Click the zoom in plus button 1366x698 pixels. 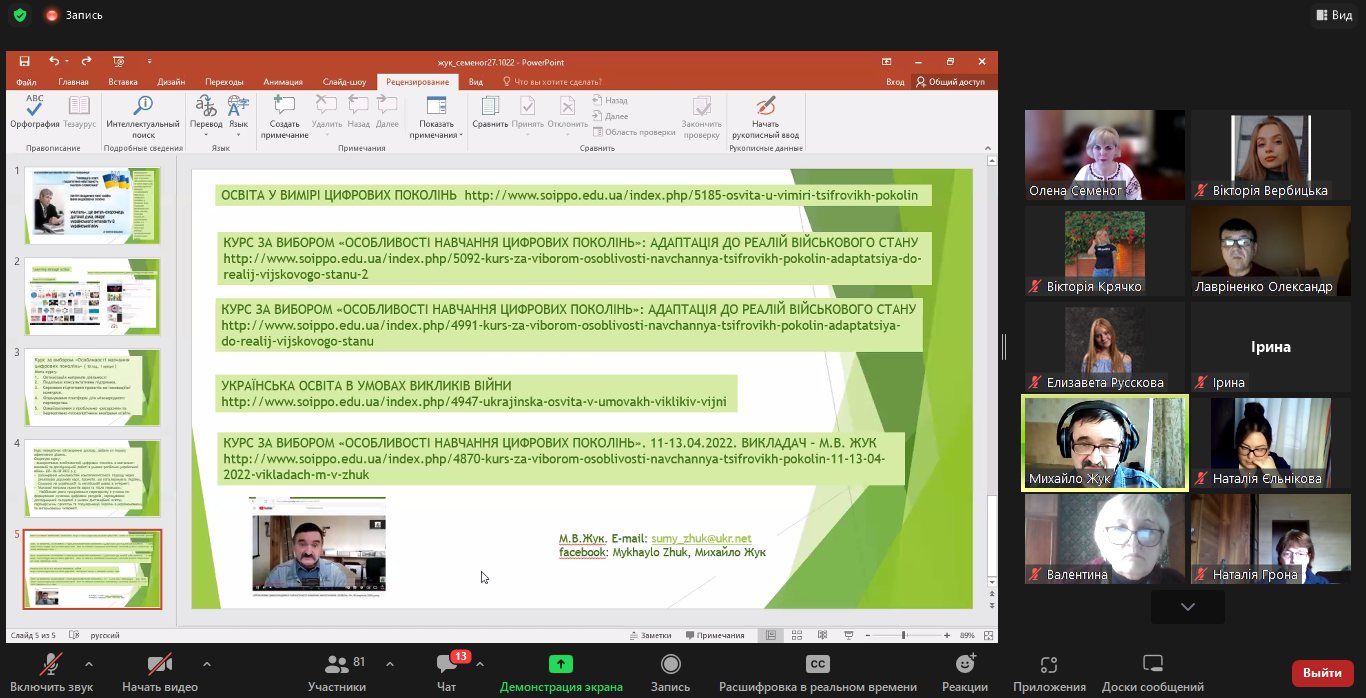[x=946, y=635]
